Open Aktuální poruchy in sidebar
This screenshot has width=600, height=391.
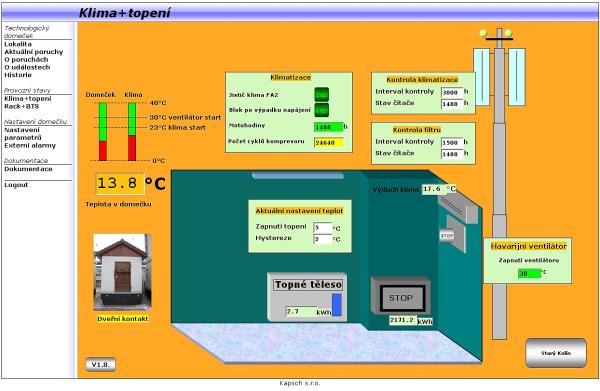(34, 52)
